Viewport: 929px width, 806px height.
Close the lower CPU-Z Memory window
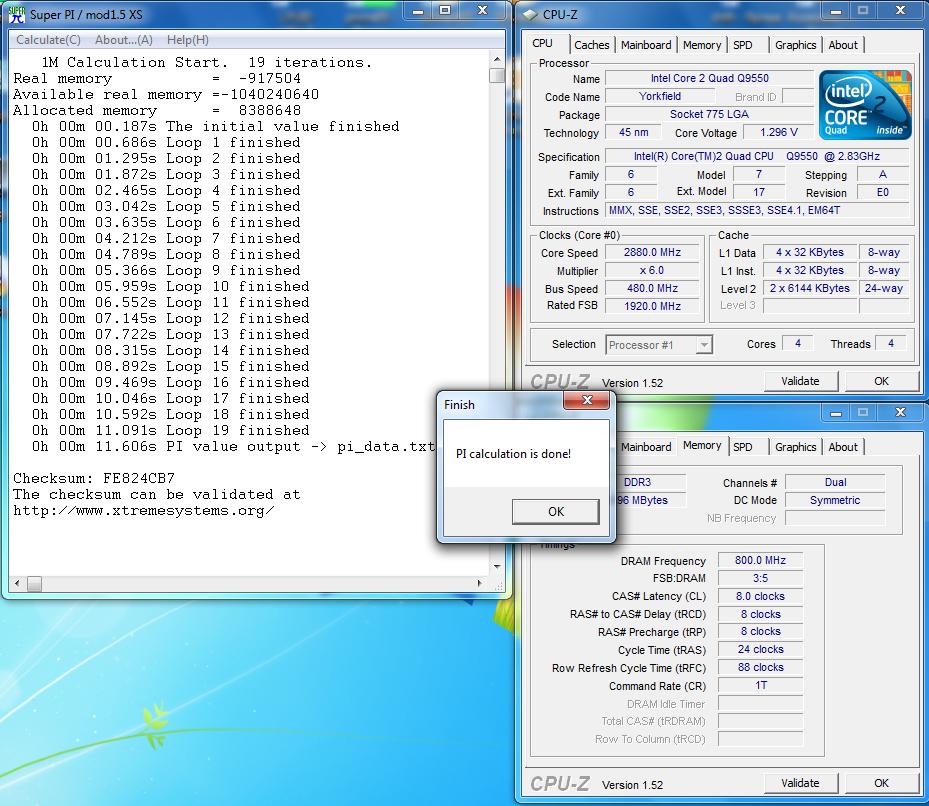[x=901, y=412]
